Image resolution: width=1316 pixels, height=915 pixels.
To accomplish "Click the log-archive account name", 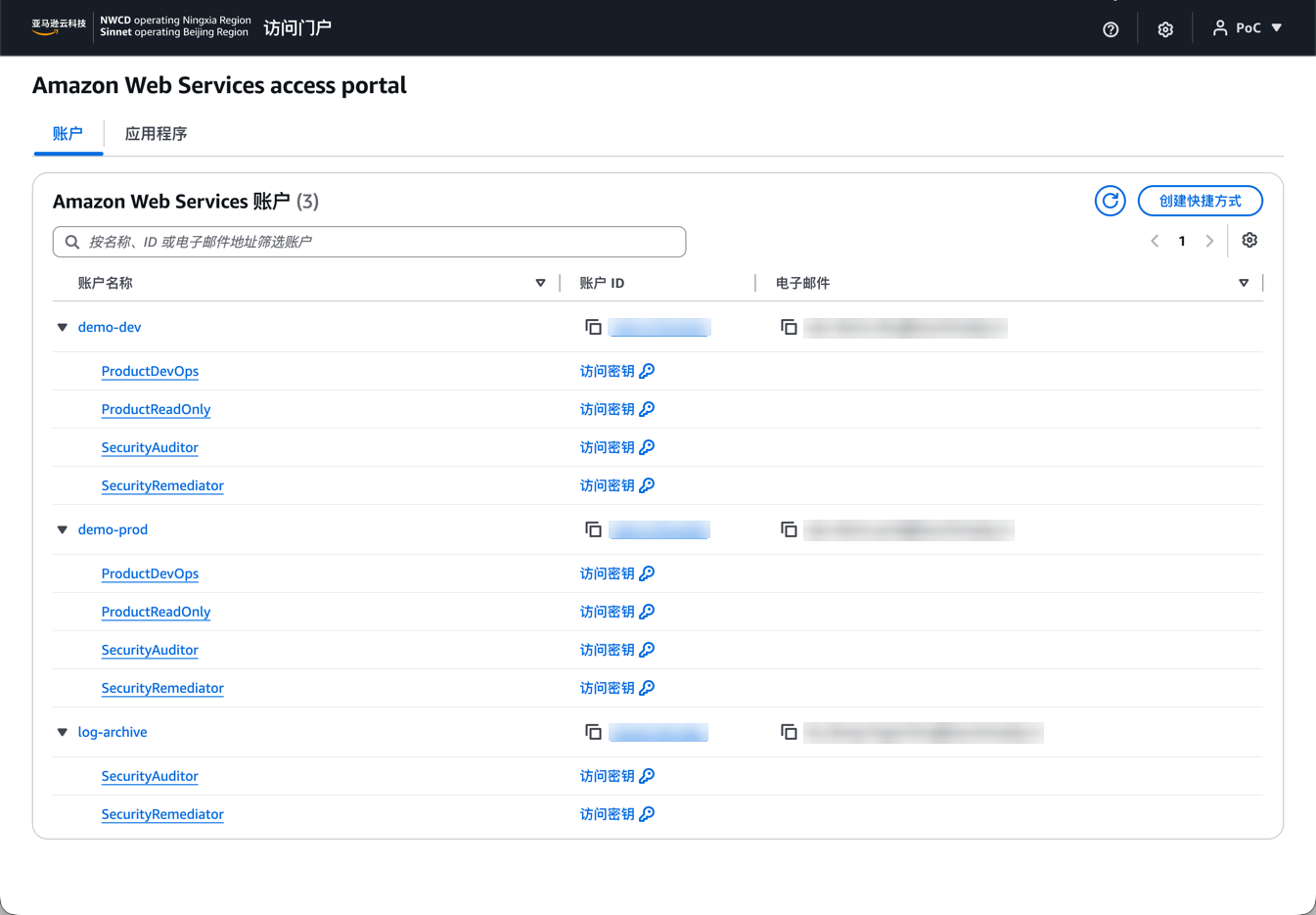I will 113,732.
